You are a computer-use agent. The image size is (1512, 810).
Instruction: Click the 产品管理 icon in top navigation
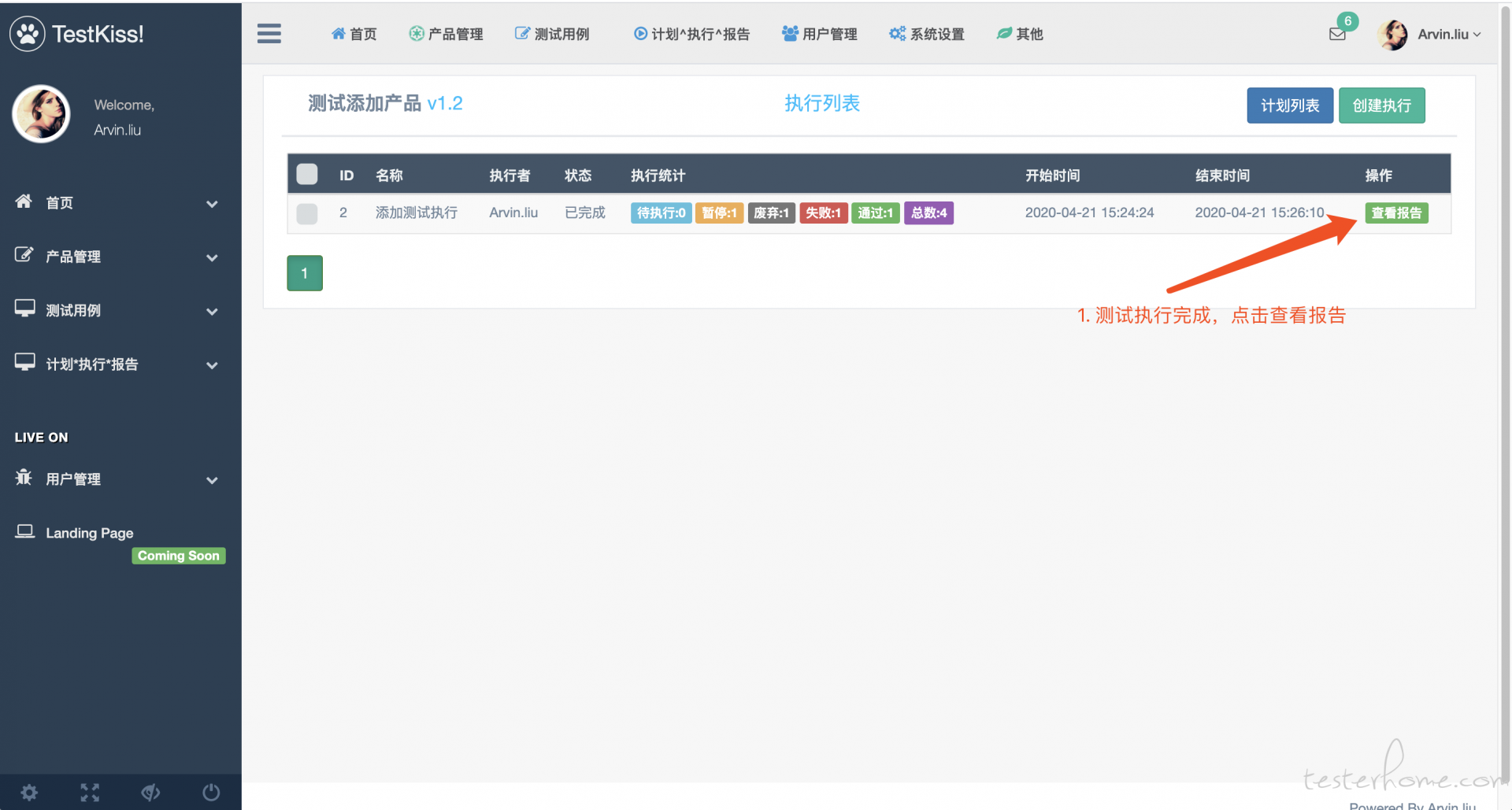coord(416,34)
